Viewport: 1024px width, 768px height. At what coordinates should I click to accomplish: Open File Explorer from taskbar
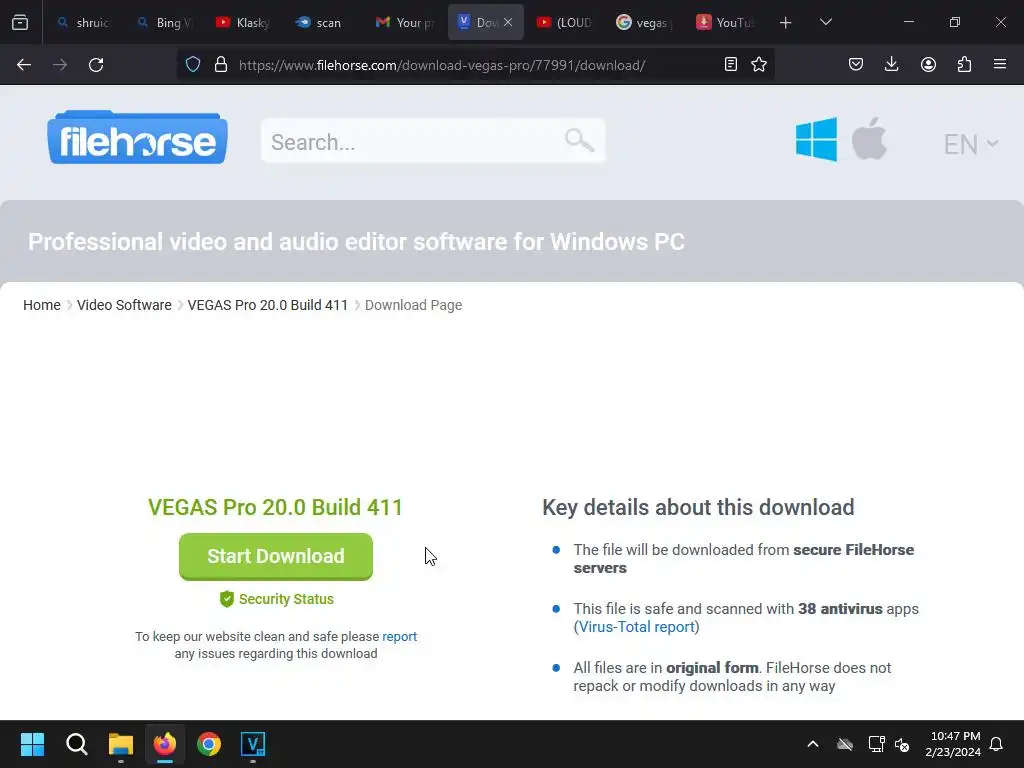coord(121,744)
